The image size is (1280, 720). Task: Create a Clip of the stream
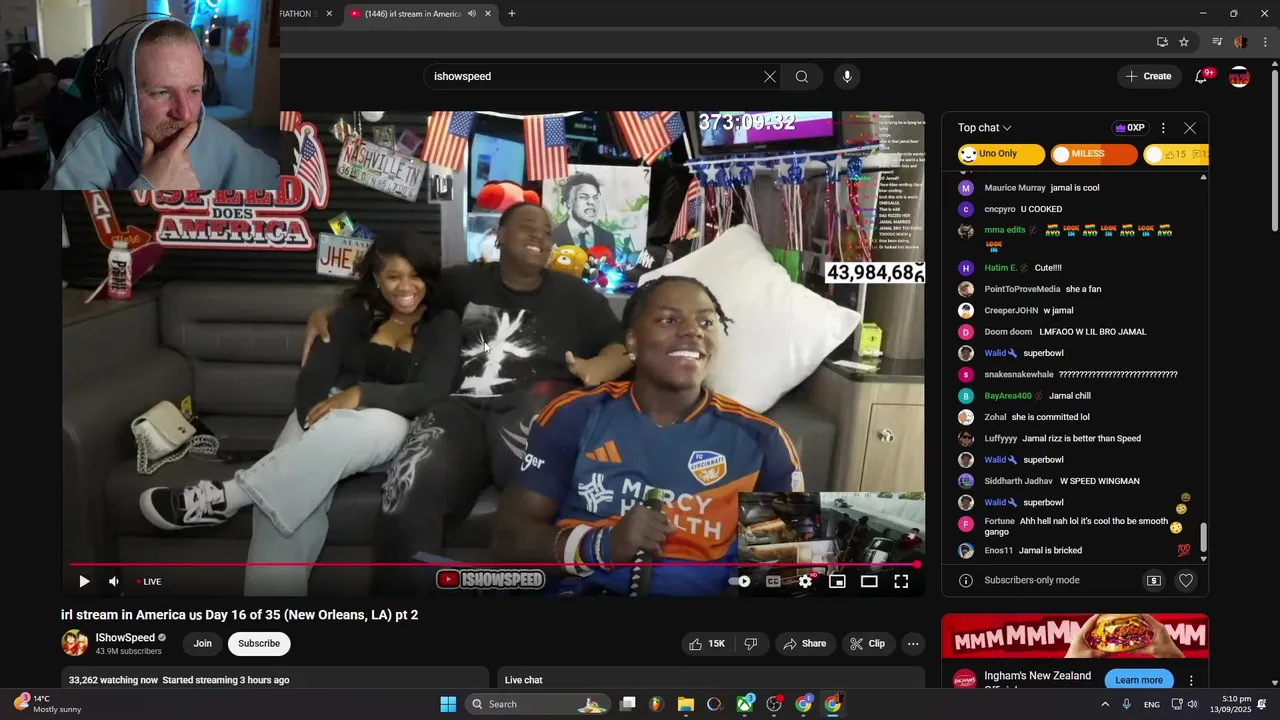point(867,644)
